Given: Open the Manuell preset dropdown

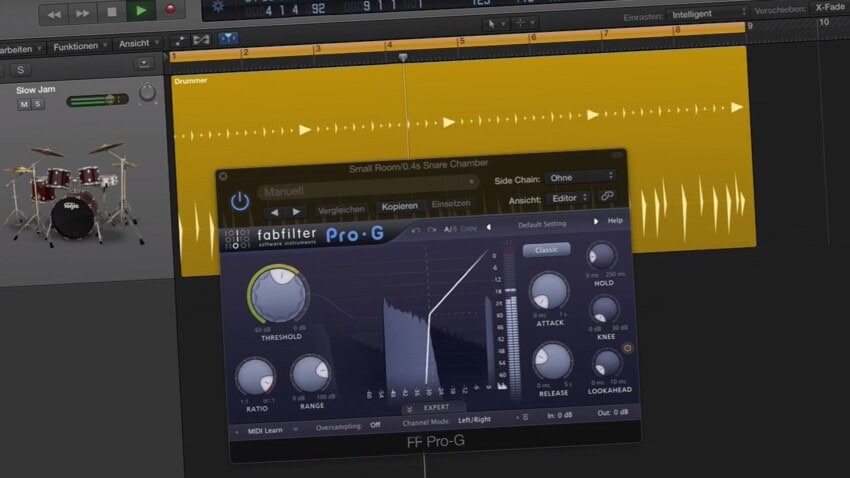Looking at the screenshot, I should [x=369, y=188].
